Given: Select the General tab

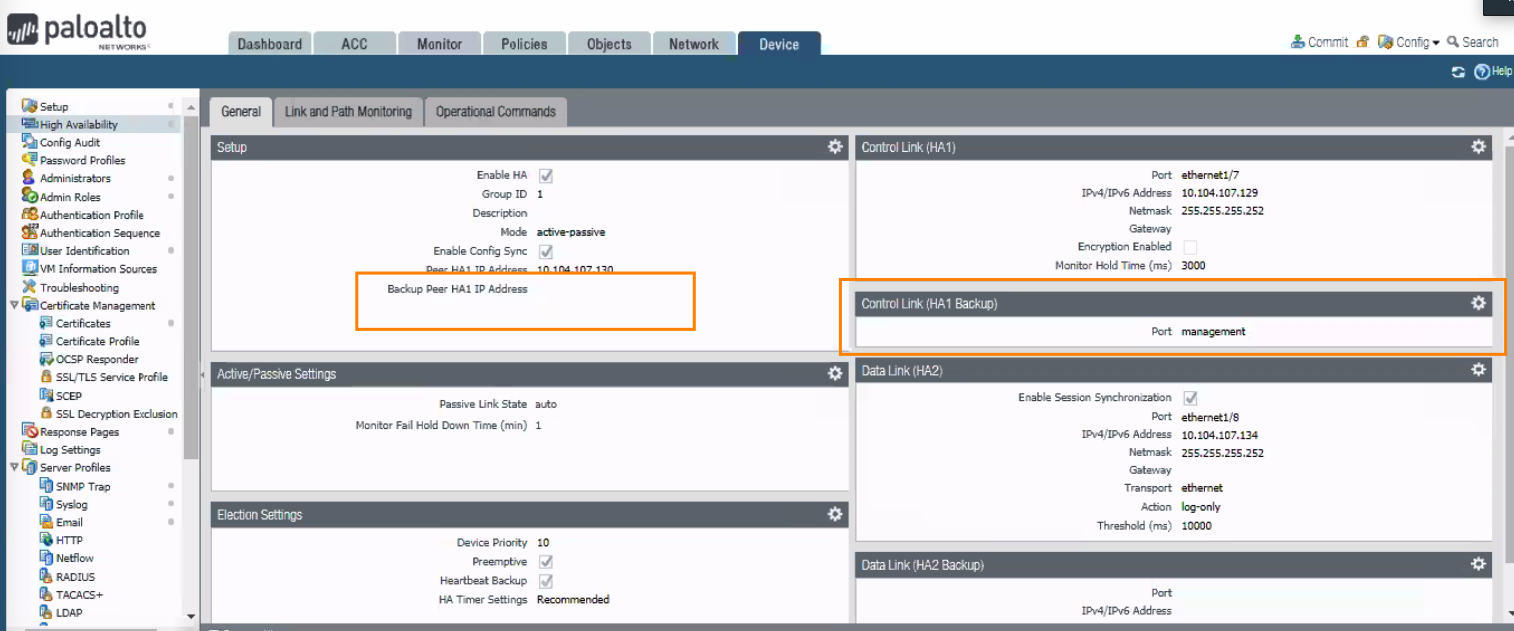Looking at the screenshot, I should [x=241, y=112].
